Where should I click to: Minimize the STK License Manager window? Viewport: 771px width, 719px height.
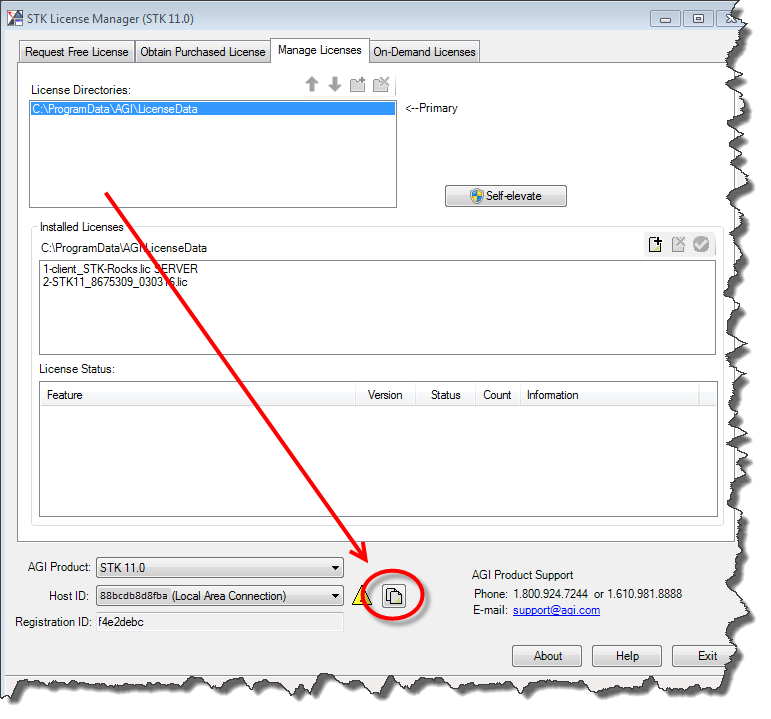coord(665,19)
